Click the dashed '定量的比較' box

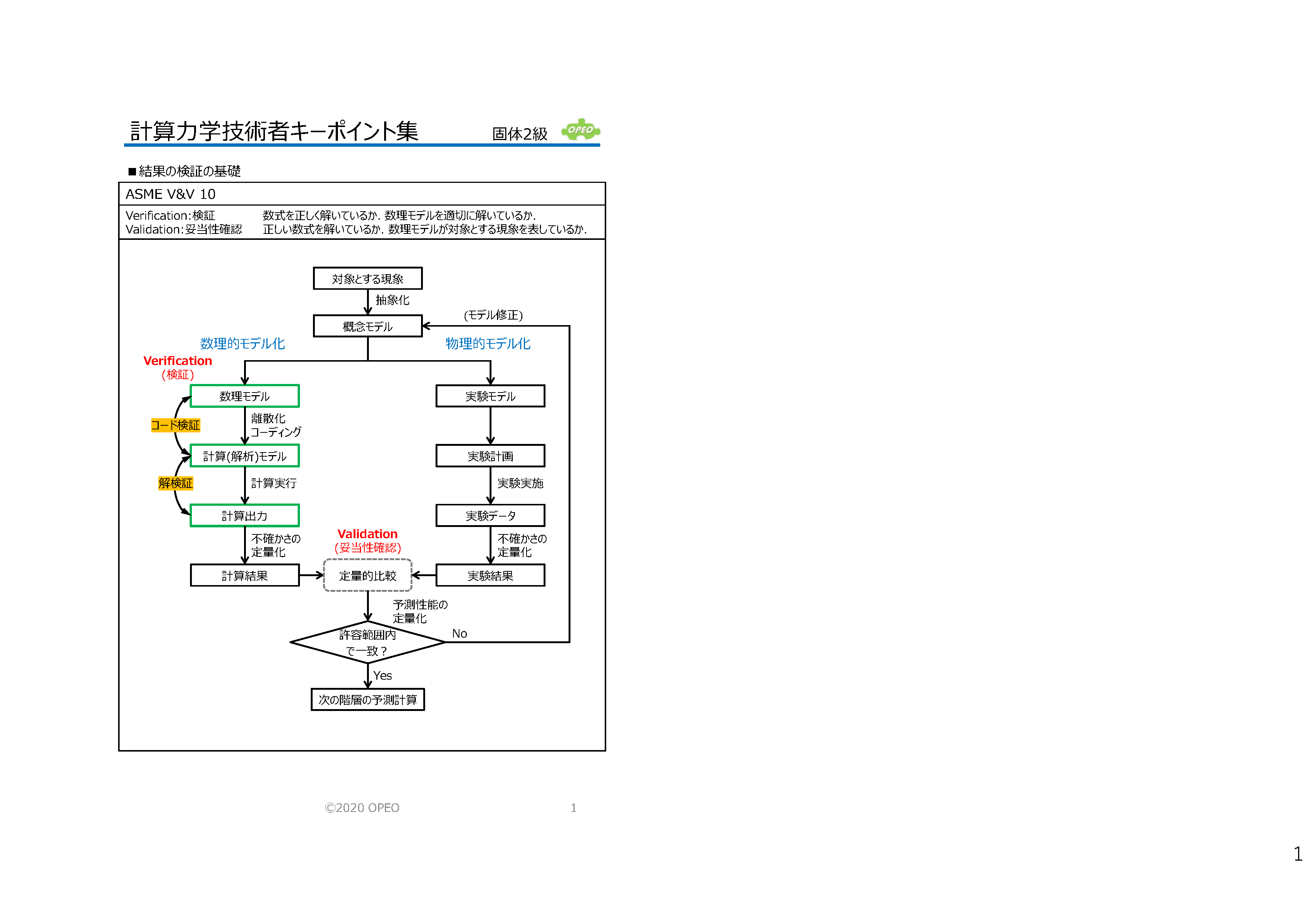368,576
